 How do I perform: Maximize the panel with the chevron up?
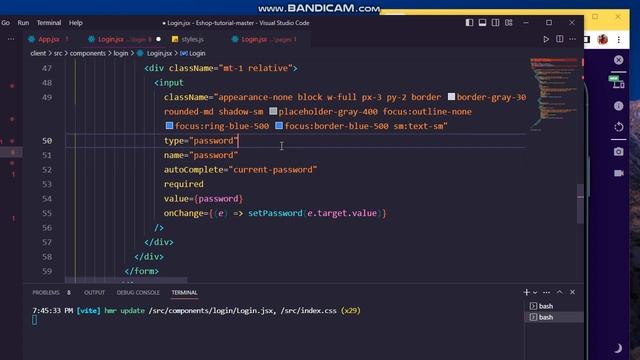pyautogui.click(x=560, y=292)
